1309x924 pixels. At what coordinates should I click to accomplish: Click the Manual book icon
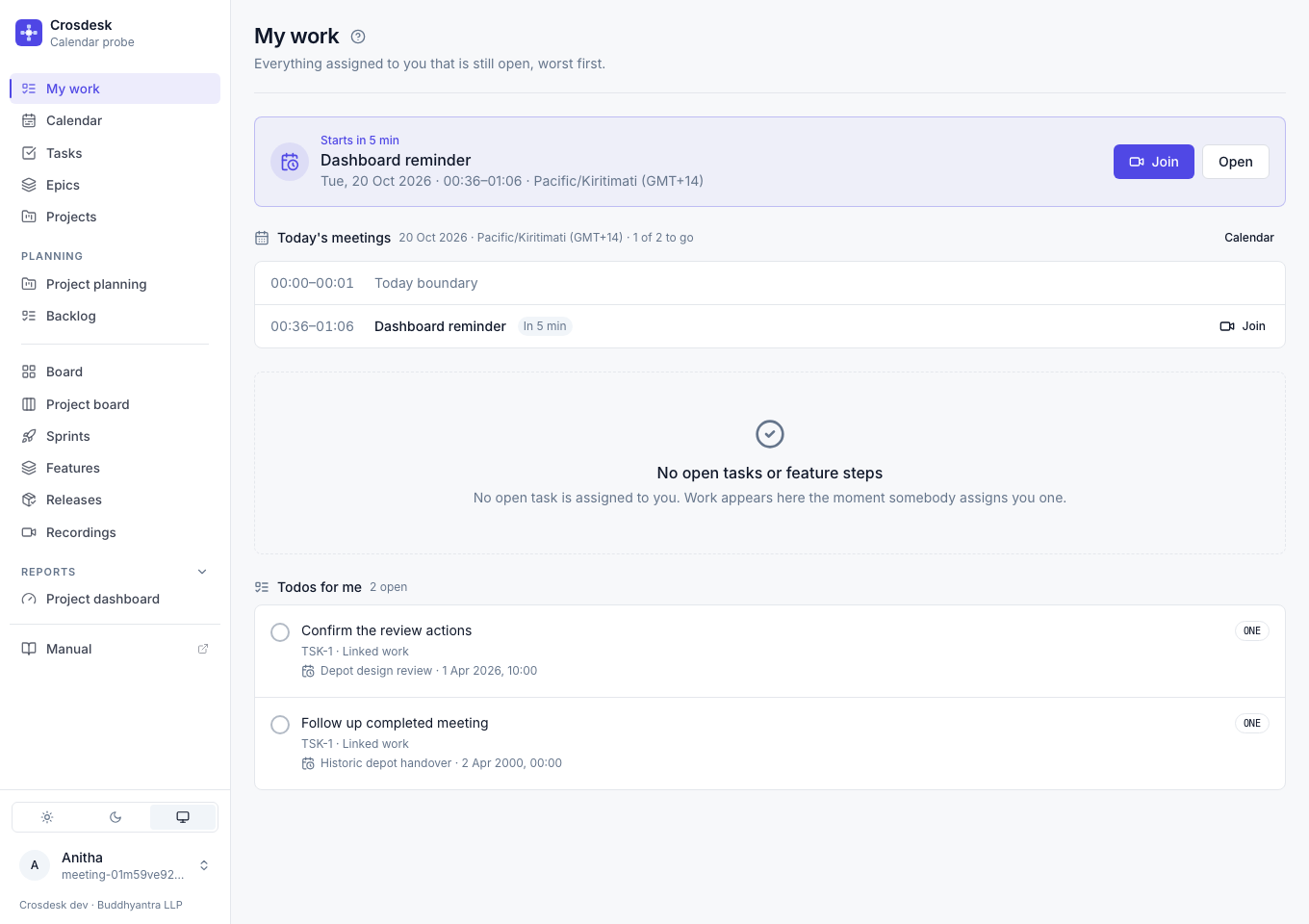29,649
